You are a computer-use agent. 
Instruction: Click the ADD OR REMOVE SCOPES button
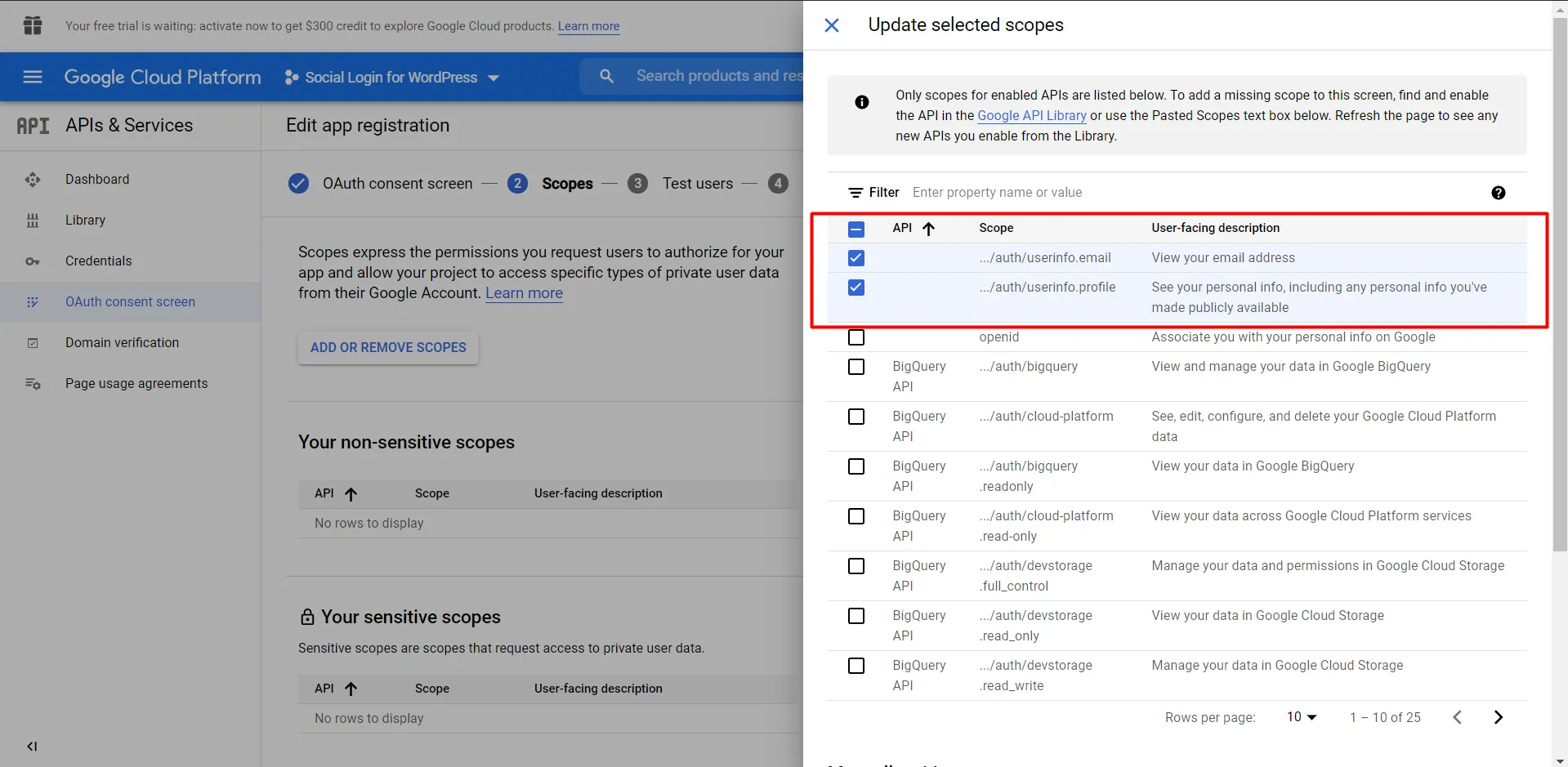pos(388,348)
